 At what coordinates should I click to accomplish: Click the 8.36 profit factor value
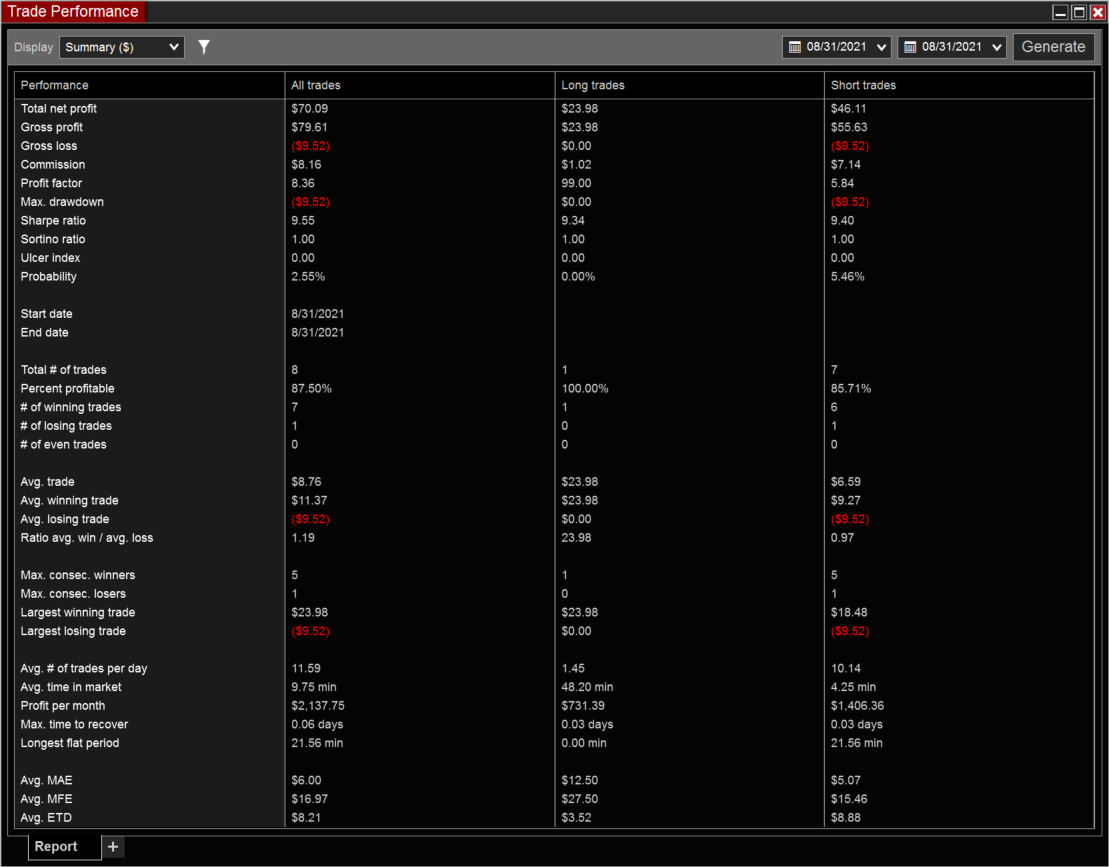tap(303, 183)
